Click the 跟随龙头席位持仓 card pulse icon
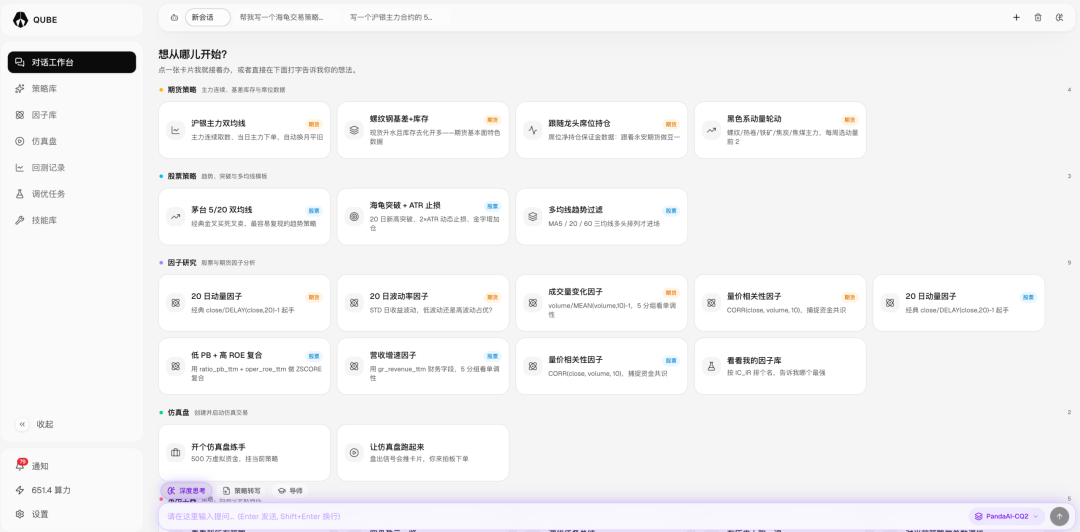The image size is (1080, 532). coord(532,130)
